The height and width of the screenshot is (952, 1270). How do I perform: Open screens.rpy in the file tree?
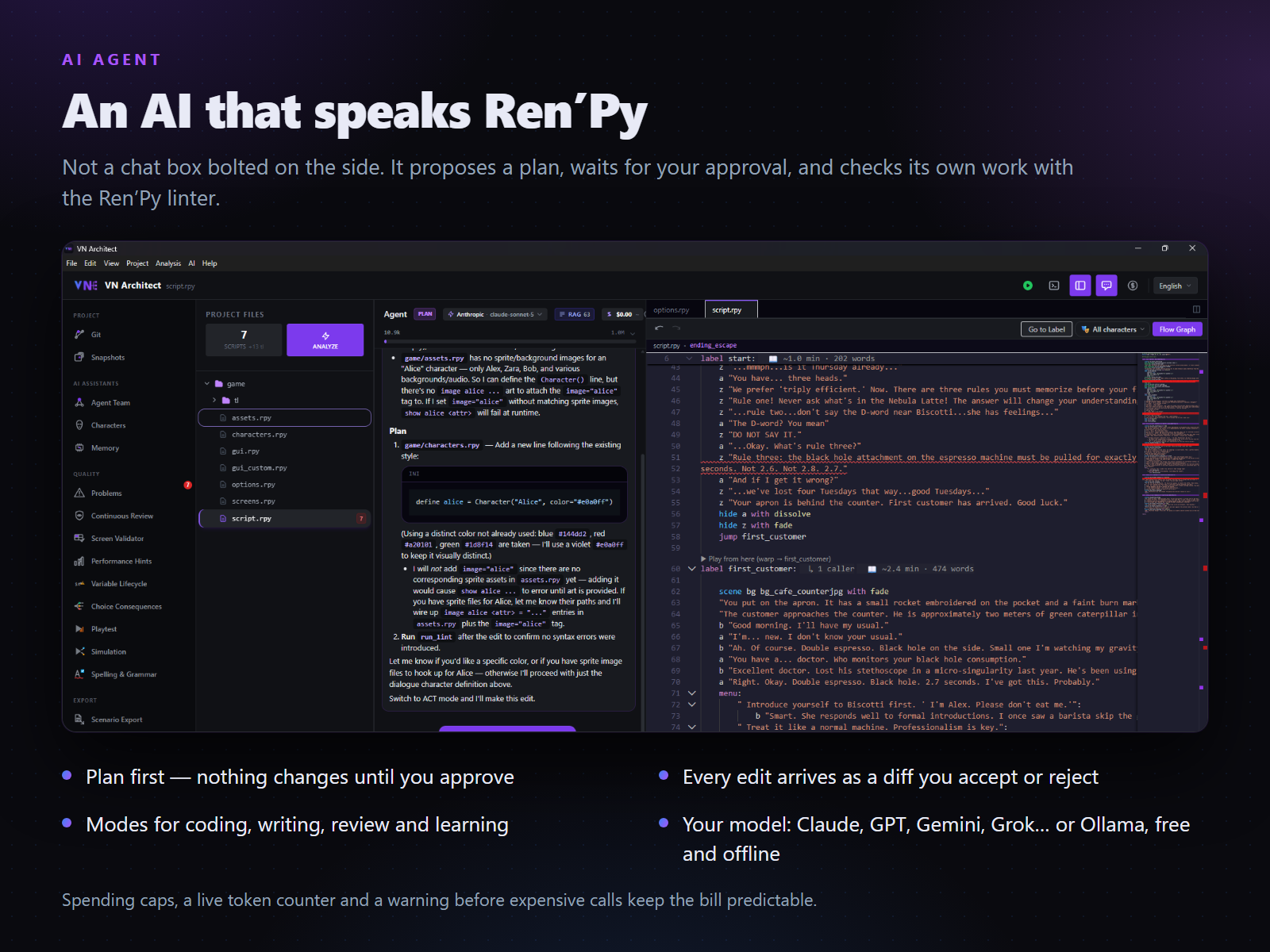284,501
